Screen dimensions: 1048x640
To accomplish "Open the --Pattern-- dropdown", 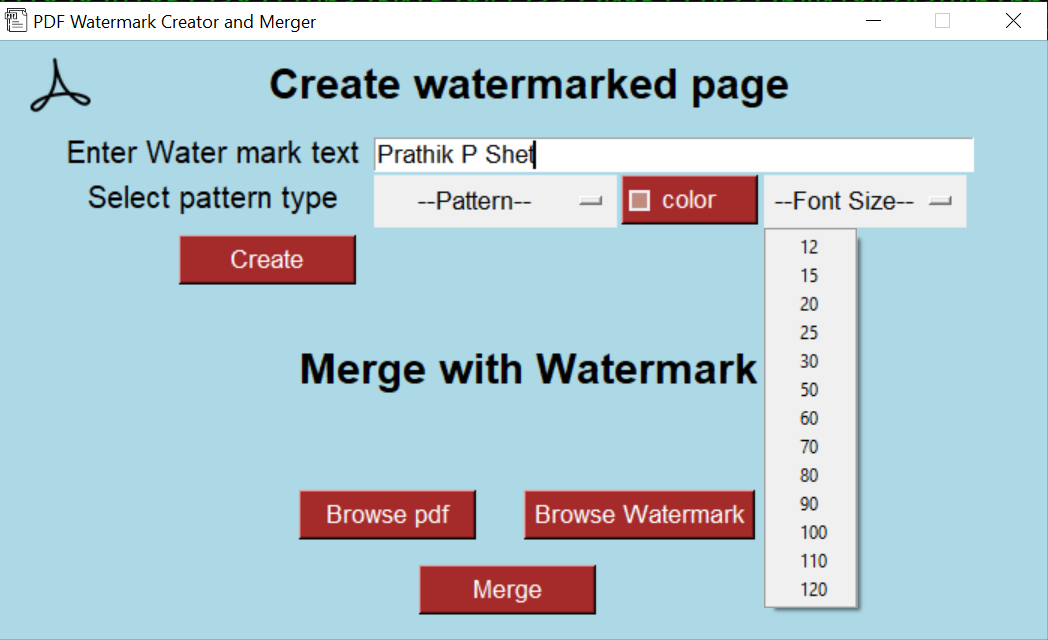I will point(494,200).
